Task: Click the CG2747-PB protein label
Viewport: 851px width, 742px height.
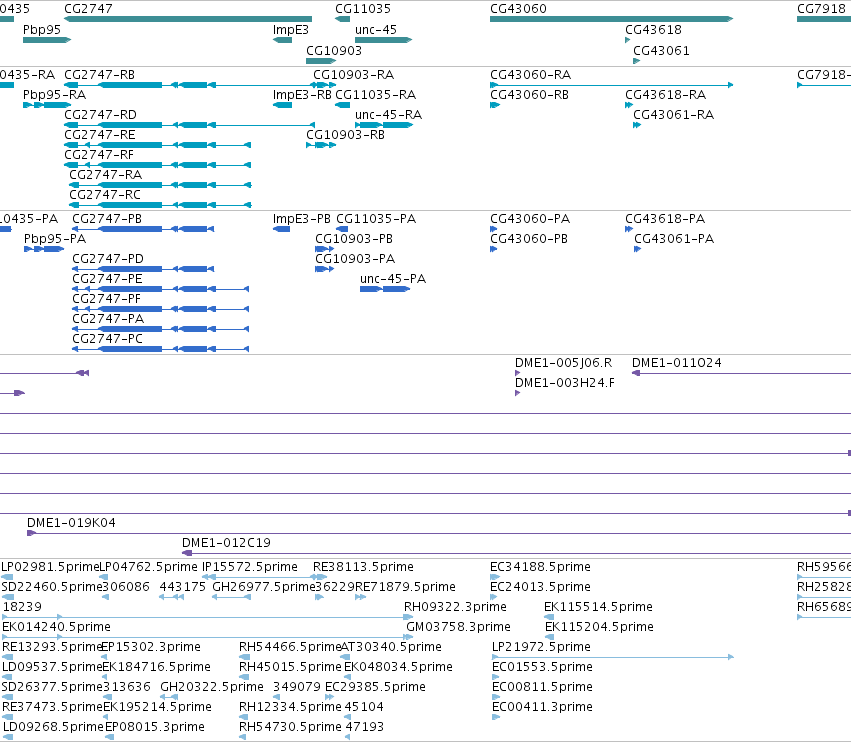Action: [107, 219]
